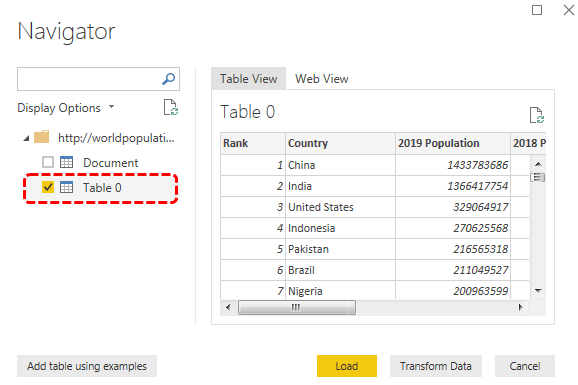Click the Cancel button
This screenshot has height=385, width=578.
point(525,366)
